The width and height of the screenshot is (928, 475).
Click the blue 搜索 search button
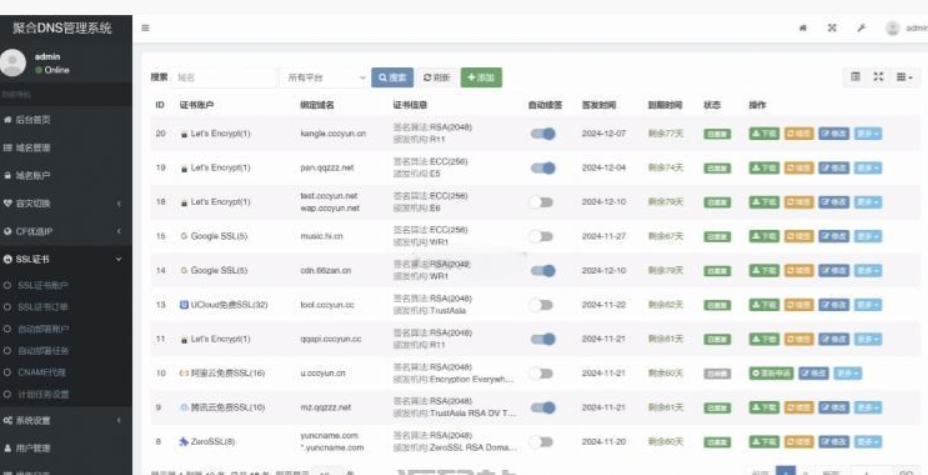pos(392,77)
